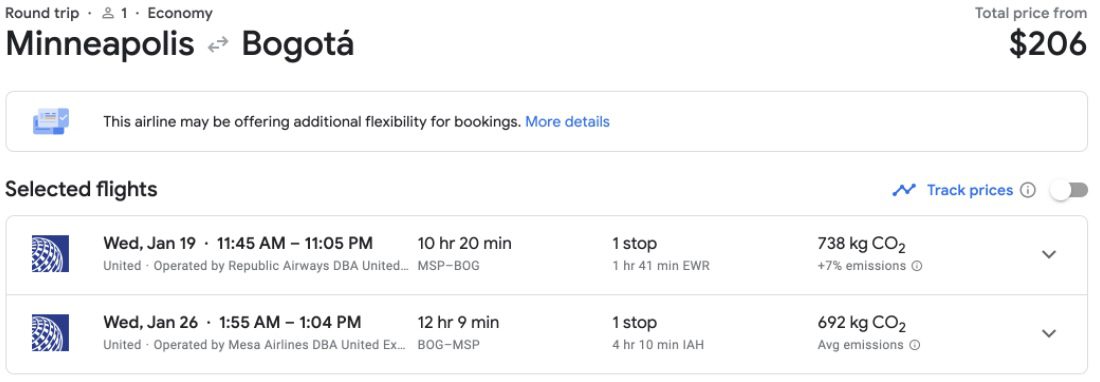Image resolution: width=1100 pixels, height=382 pixels.
Task: Click the Track prices info icon
Action: pos(1028,190)
